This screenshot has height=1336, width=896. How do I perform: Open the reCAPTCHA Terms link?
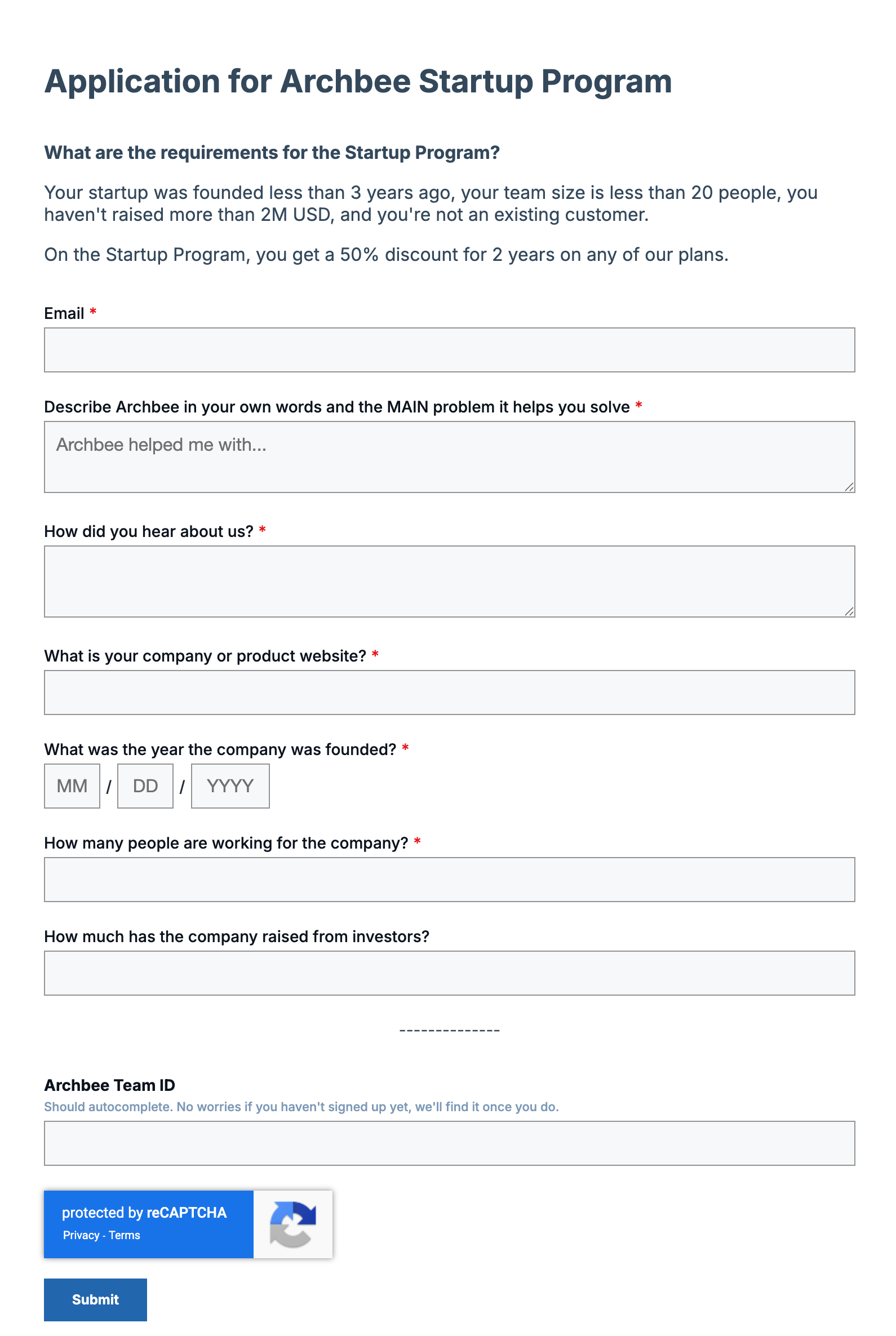point(124,1235)
